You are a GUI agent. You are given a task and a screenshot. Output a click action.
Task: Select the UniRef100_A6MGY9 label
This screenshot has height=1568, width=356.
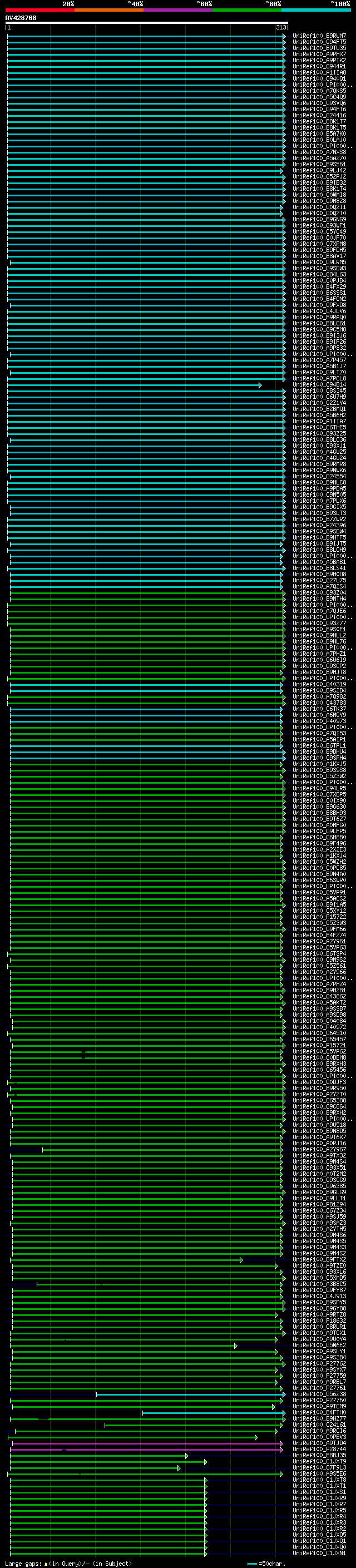click(x=319, y=715)
